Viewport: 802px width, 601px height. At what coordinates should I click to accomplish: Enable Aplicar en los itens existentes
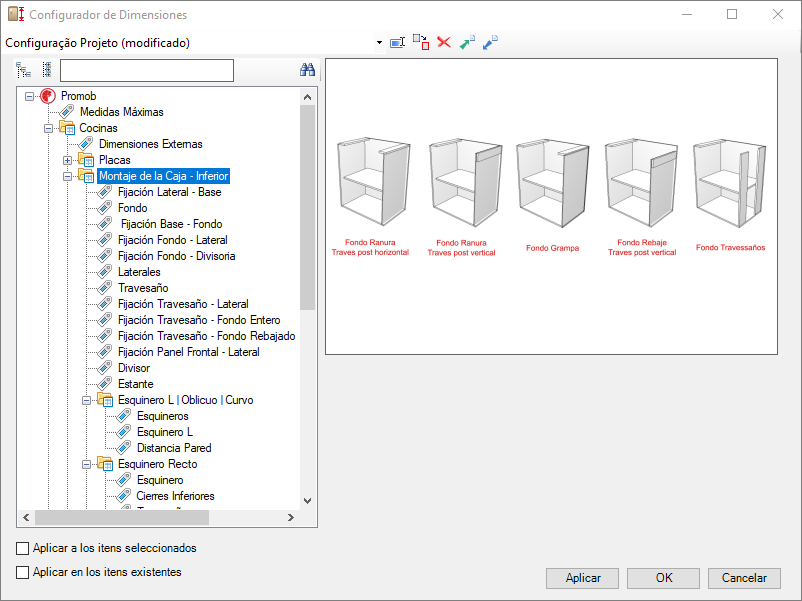tap(23, 572)
